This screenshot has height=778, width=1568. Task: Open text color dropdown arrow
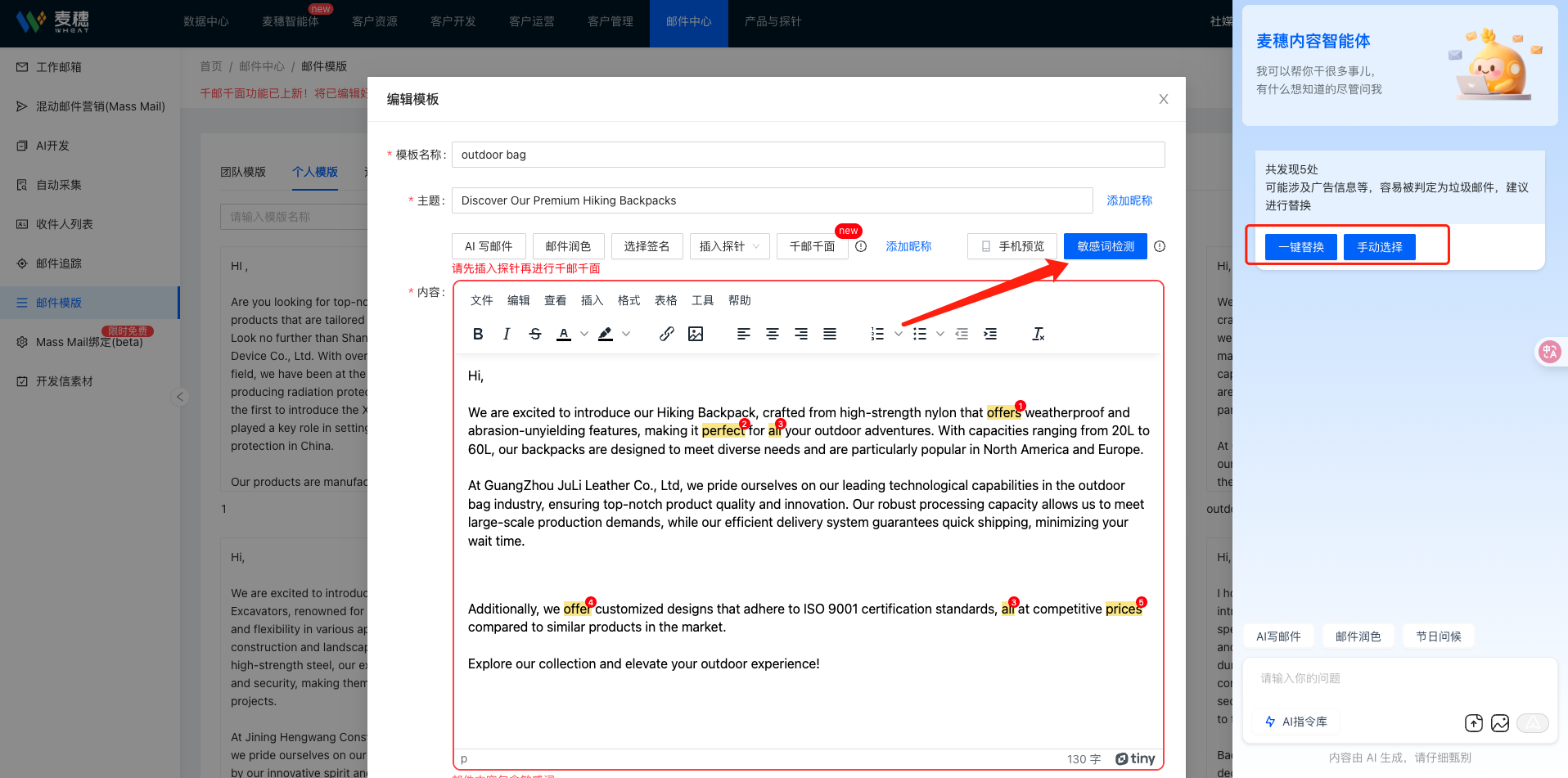pos(584,334)
